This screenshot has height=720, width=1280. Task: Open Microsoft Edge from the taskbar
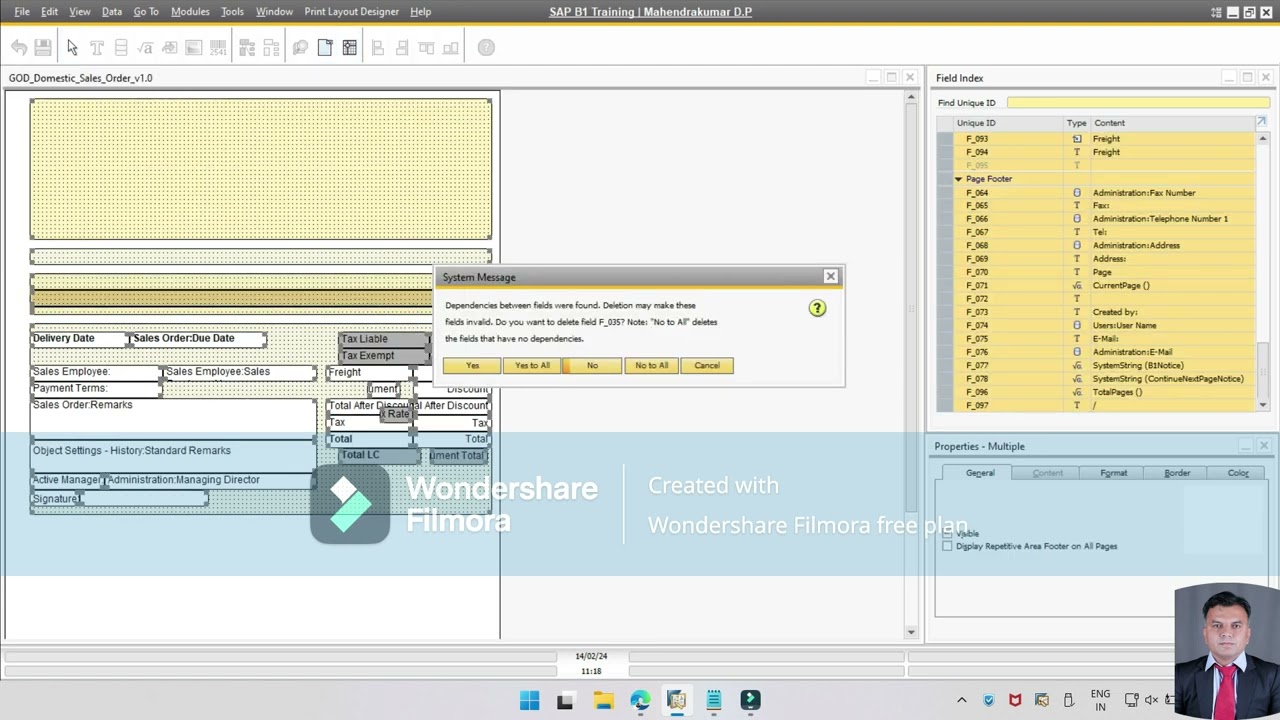tap(640, 700)
